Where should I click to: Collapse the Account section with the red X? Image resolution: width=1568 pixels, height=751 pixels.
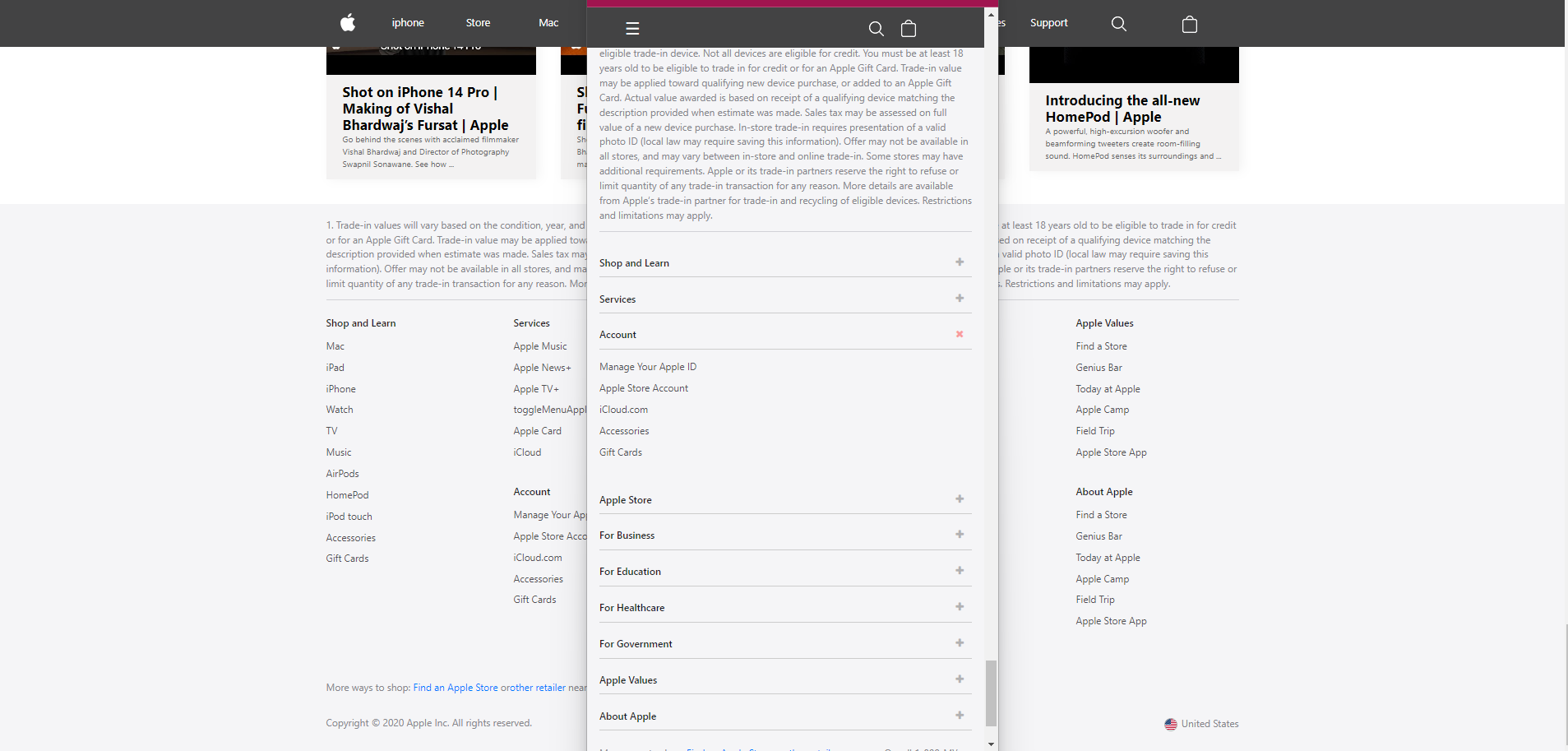point(959,334)
